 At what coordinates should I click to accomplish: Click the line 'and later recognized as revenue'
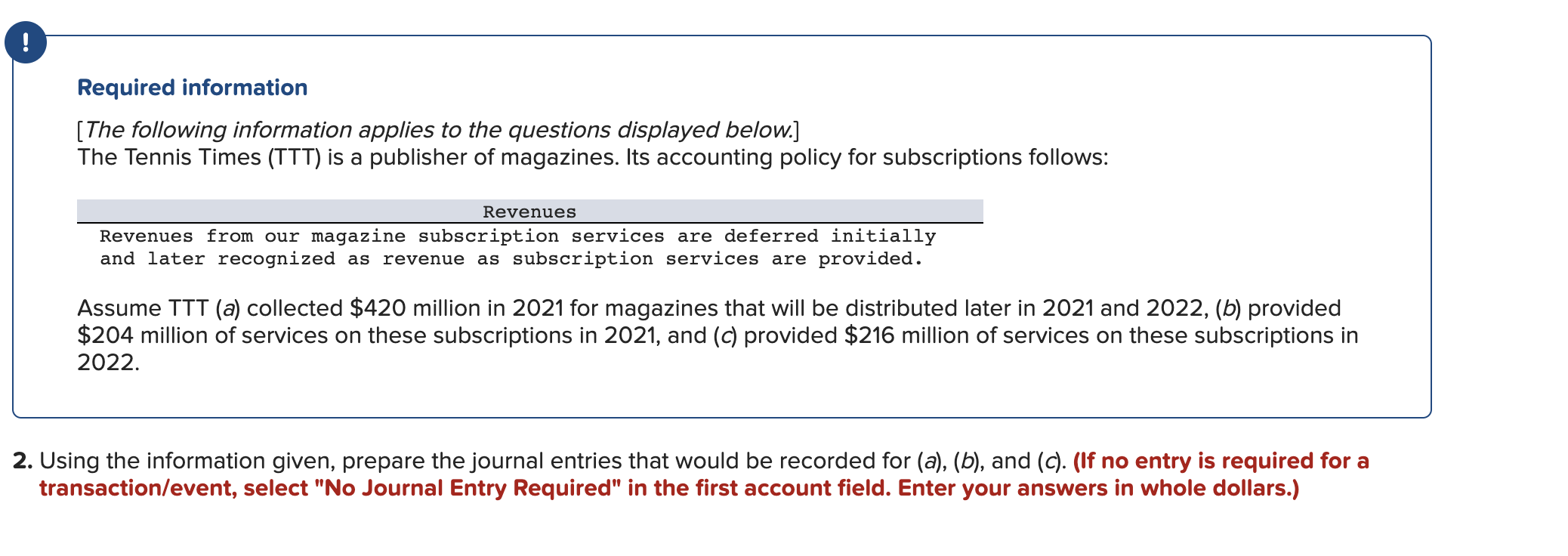[511, 259]
